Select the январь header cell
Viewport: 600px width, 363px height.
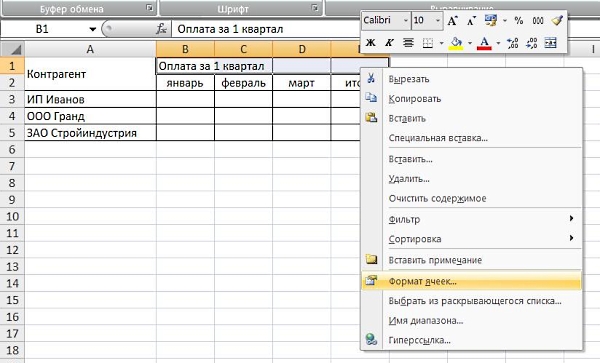coord(185,83)
